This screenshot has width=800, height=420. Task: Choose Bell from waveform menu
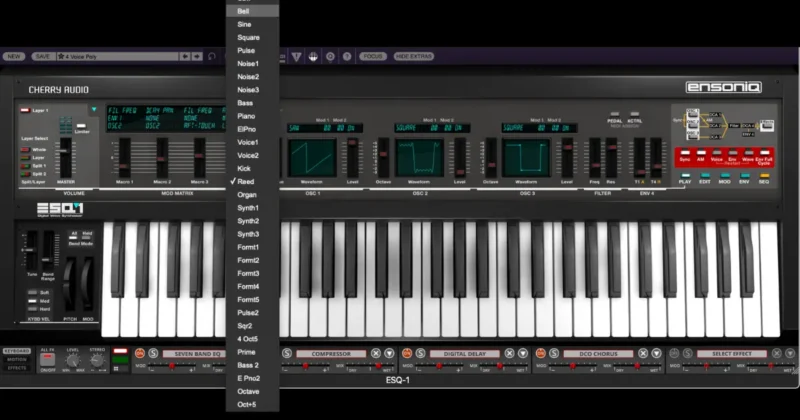(253, 11)
